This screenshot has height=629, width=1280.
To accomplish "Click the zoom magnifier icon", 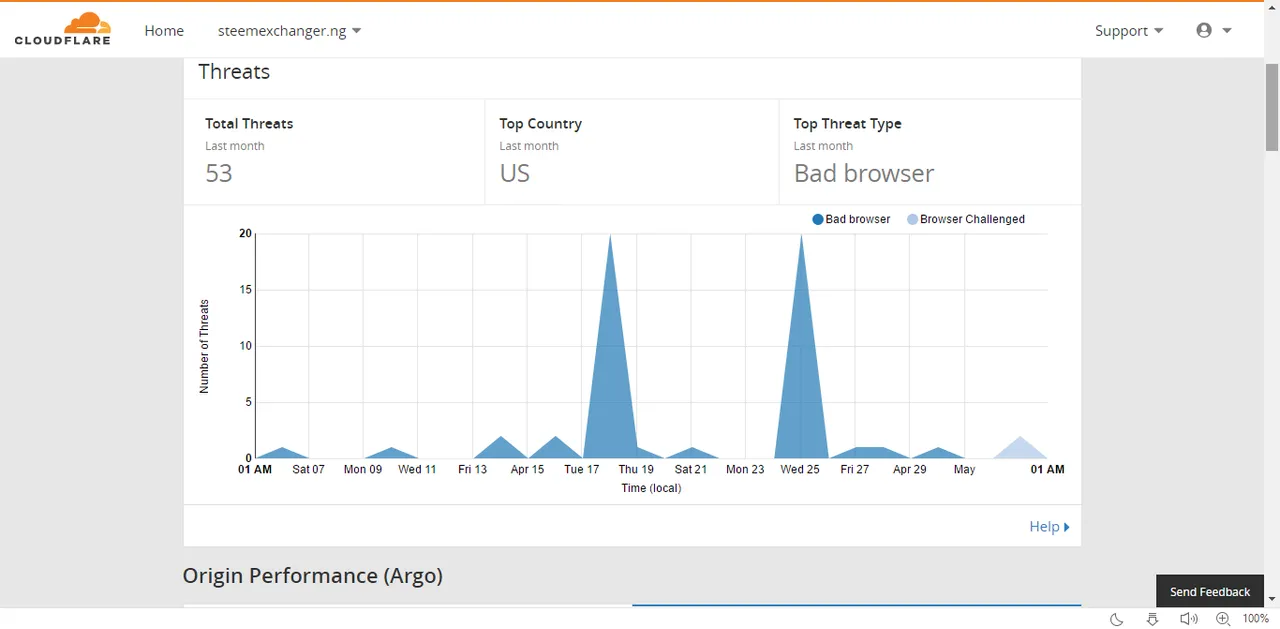I will pyautogui.click(x=1222, y=619).
